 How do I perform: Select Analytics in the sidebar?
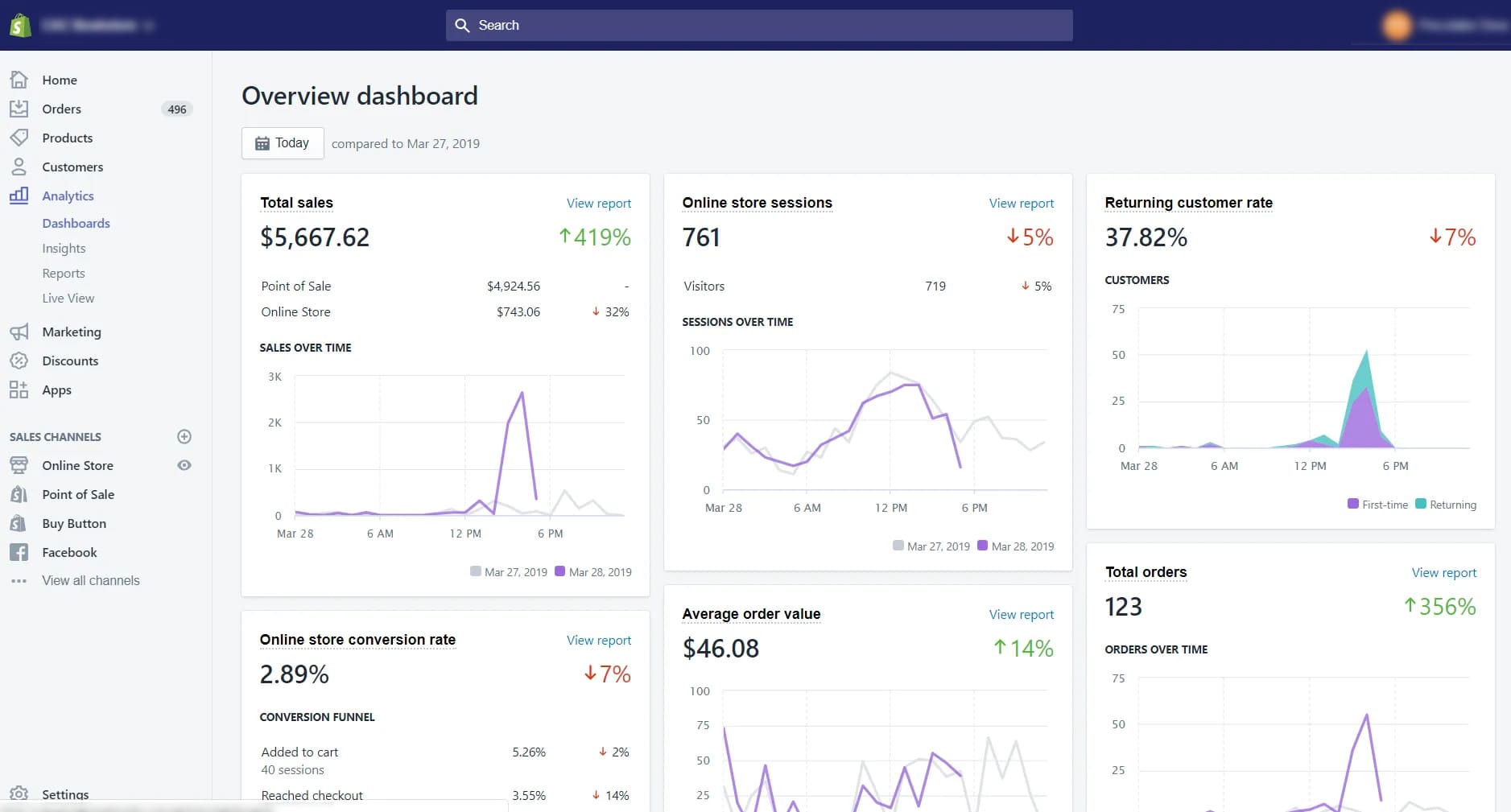pyautogui.click(x=68, y=196)
